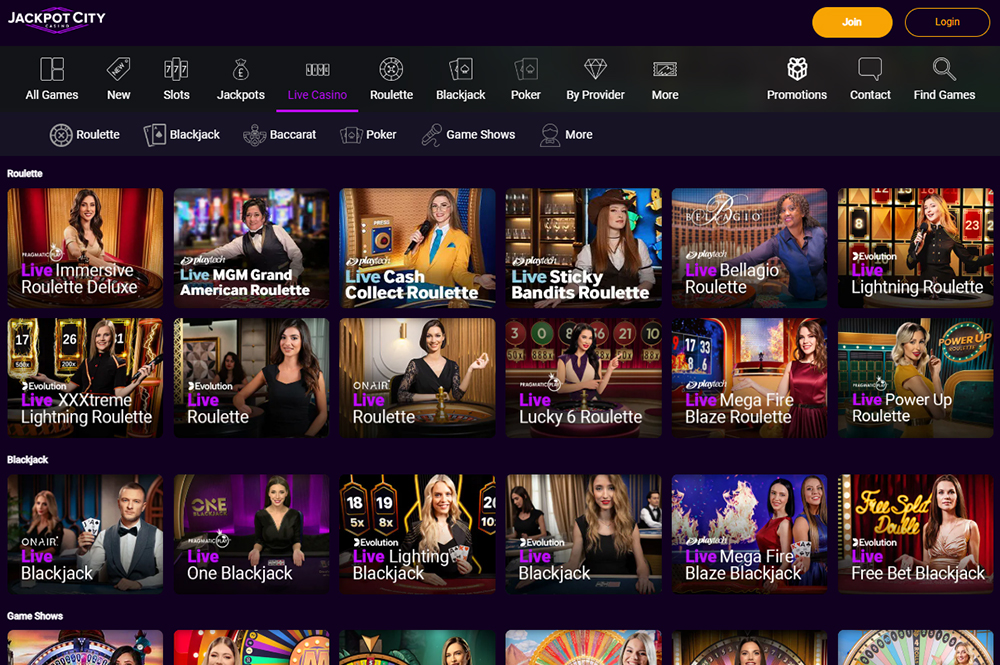
Task: Launch Live Lucky 6 Roulette
Action: [584, 378]
